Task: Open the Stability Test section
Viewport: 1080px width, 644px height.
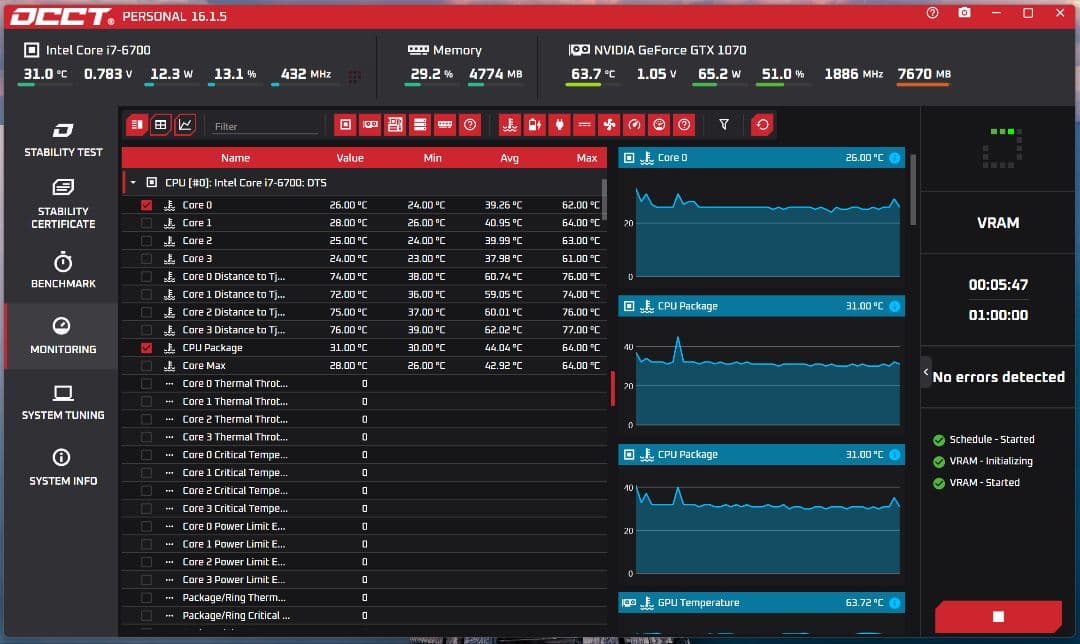Action: pos(63,140)
